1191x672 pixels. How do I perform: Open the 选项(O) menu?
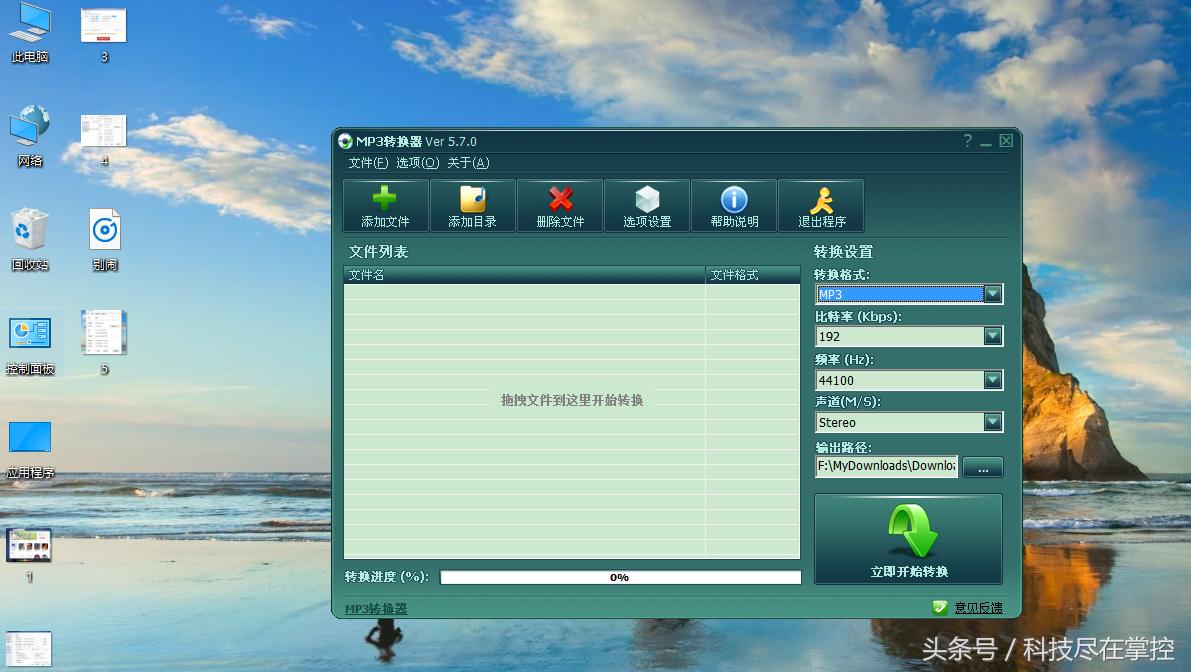(x=416, y=162)
